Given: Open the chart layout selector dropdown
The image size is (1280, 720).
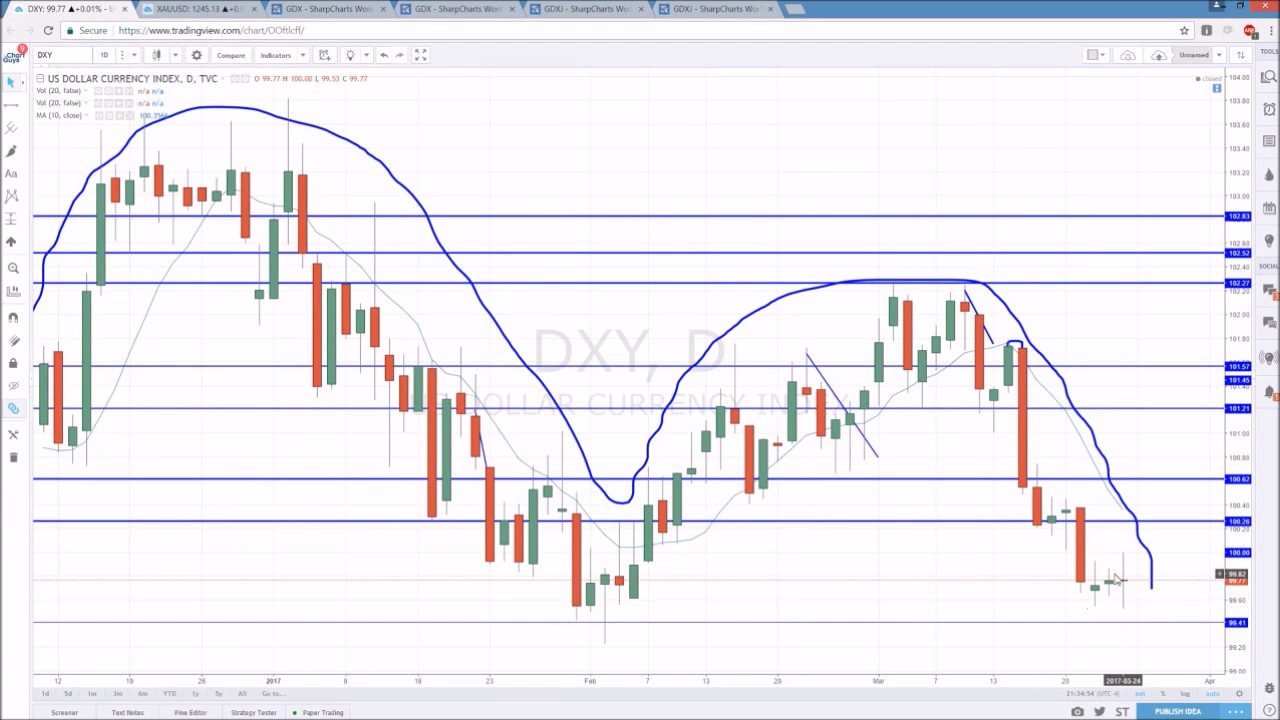Looking at the screenshot, I should click(x=1097, y=55).
